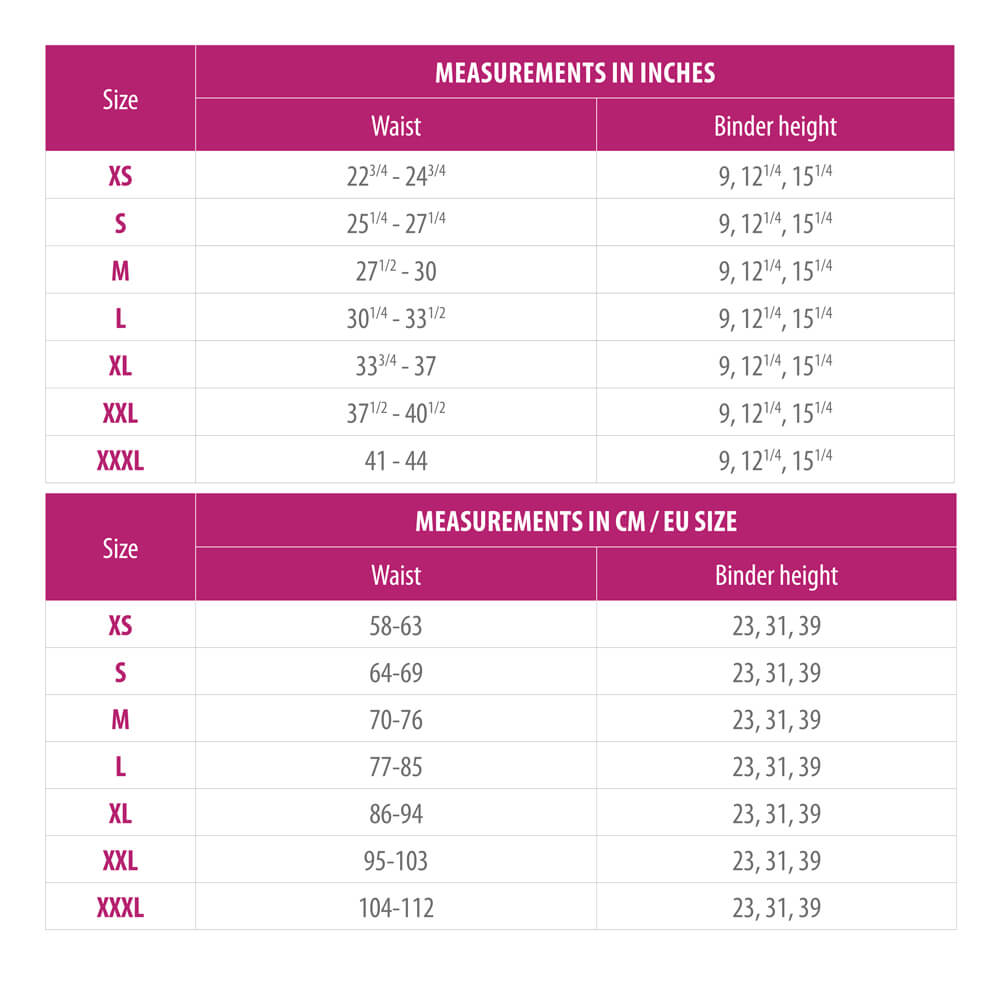Select the waist range "77-85"
This screenshot has height=1000, width=1000.
click(x=396, y=767)
